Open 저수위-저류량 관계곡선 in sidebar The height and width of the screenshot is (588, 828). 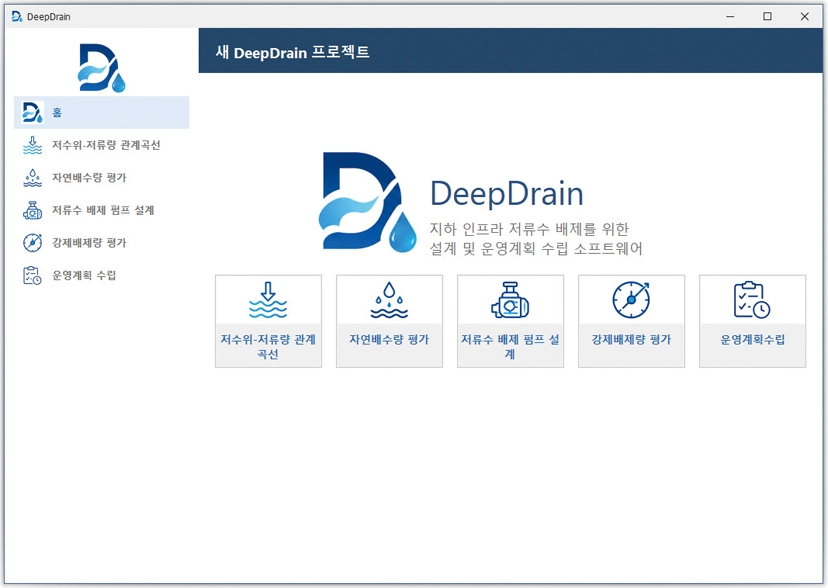[x=101, y=145]
